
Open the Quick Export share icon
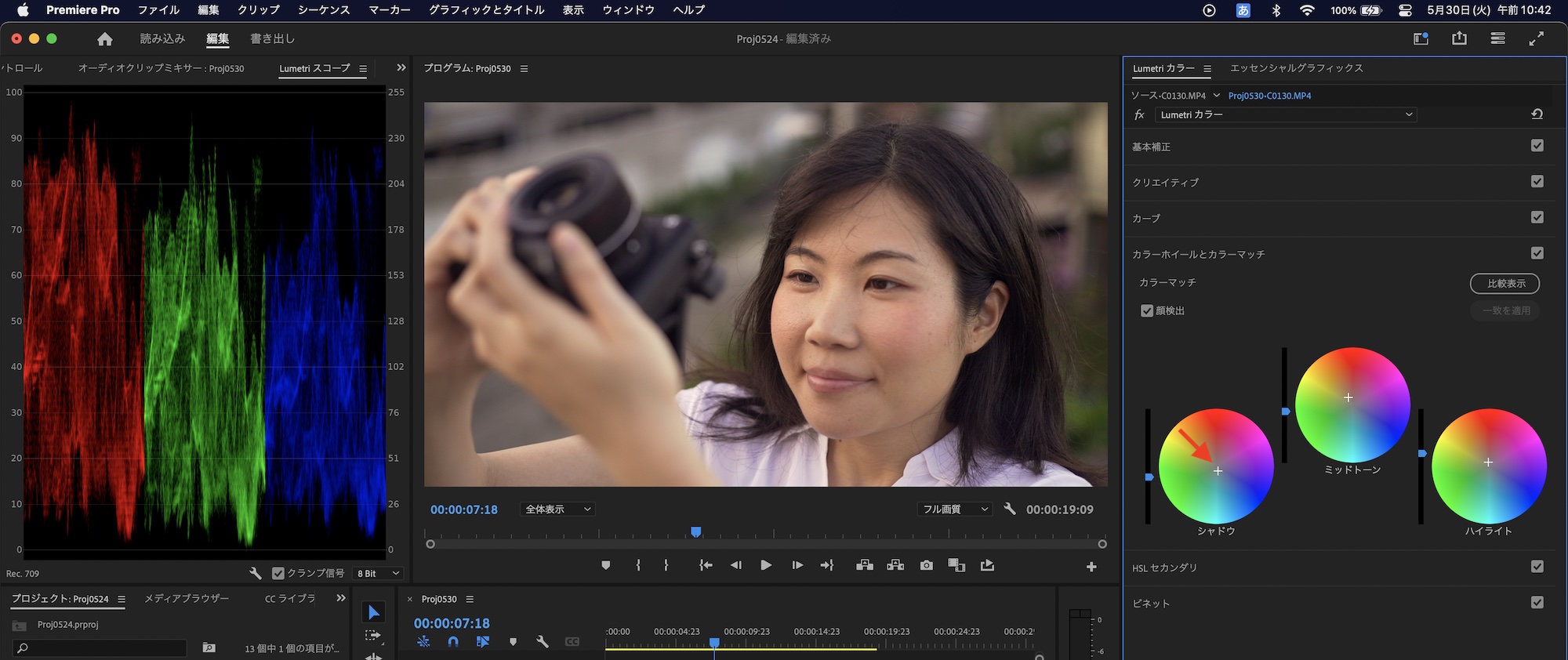click(x=1459, y=38)
